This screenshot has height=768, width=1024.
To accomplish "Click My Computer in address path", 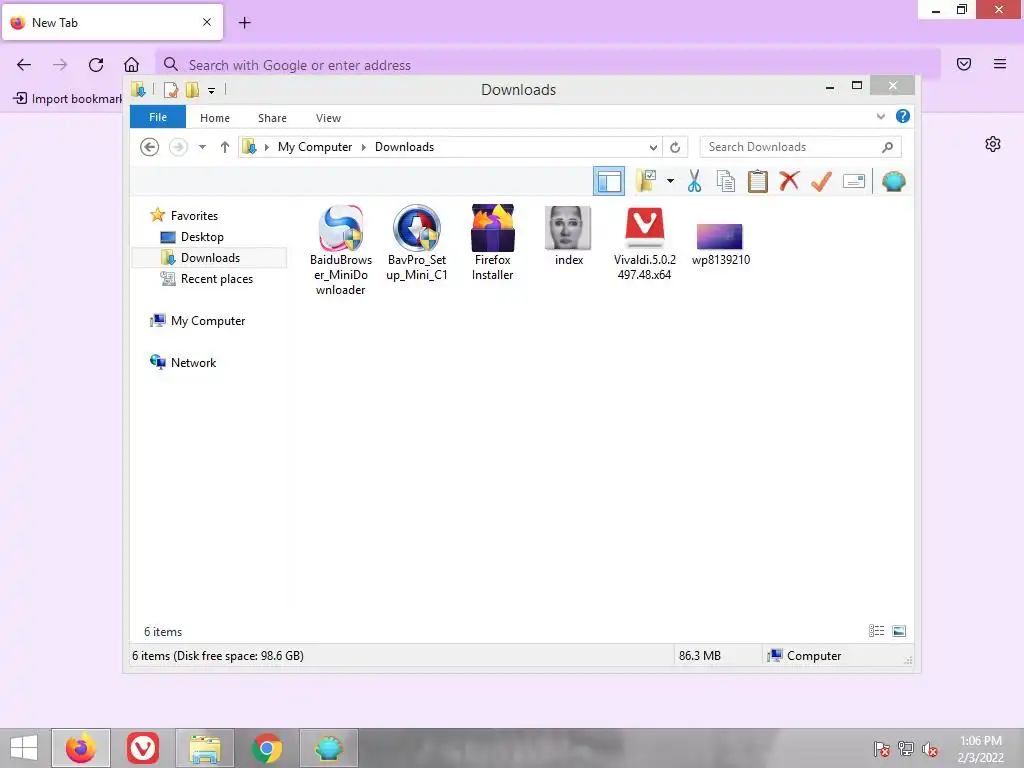I will pyautogui.click(x=315, y=147).
